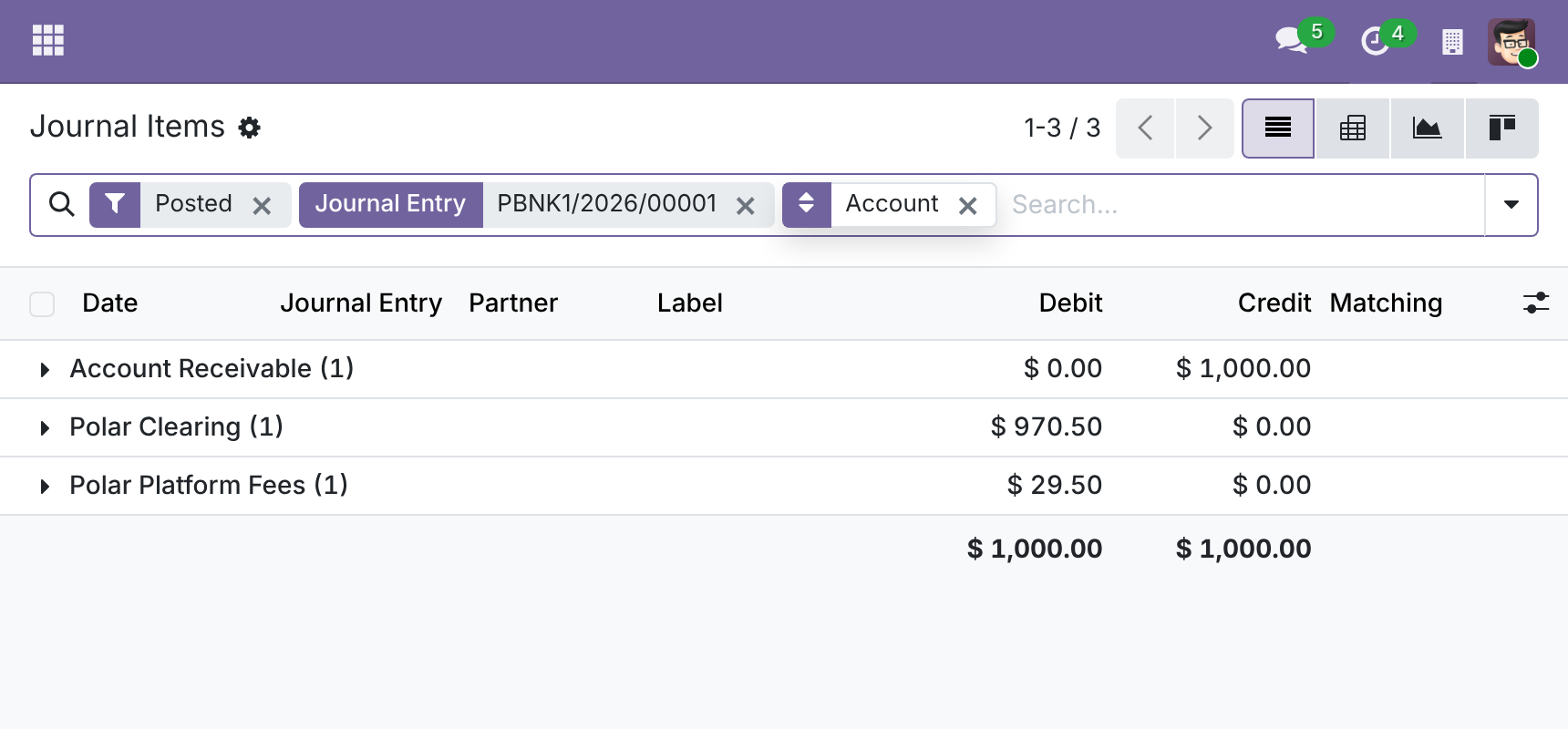Click the $ 29.50 debit amount
The width and height of the screenshot is (1568, 729).
1055,485
